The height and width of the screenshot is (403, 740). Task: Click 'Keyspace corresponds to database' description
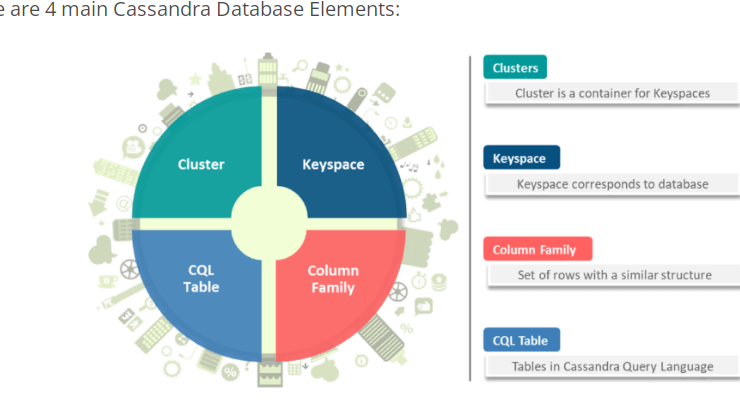[x=612, y=184]
